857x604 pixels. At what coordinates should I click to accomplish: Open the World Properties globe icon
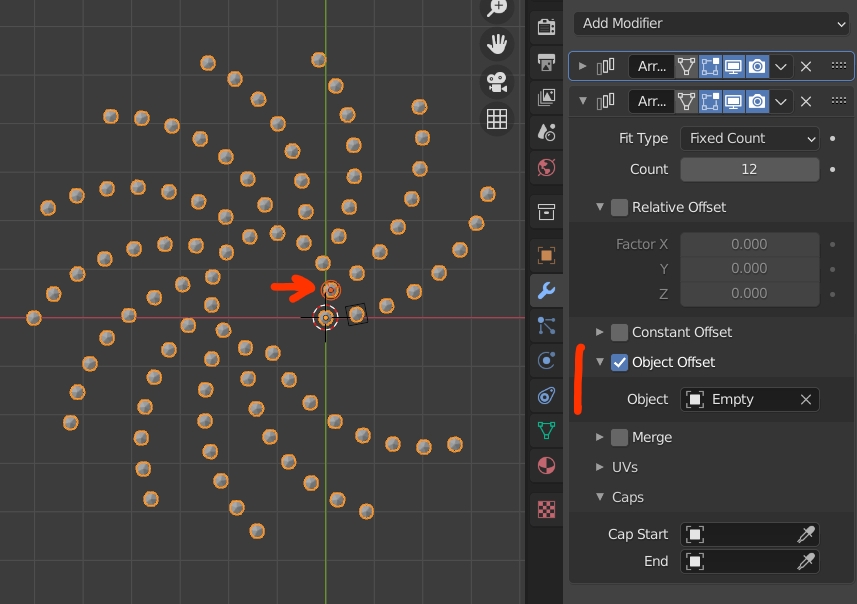(x=545, y=167)
